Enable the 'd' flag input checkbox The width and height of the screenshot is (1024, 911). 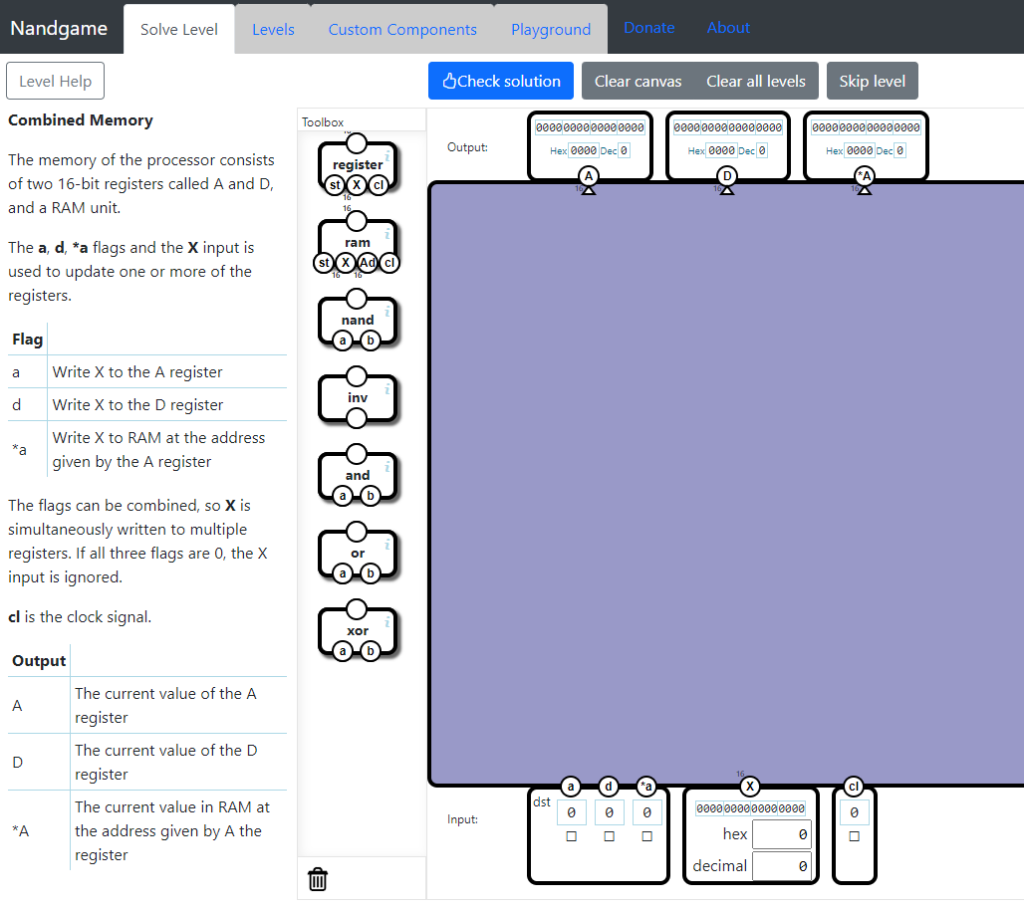609,836
